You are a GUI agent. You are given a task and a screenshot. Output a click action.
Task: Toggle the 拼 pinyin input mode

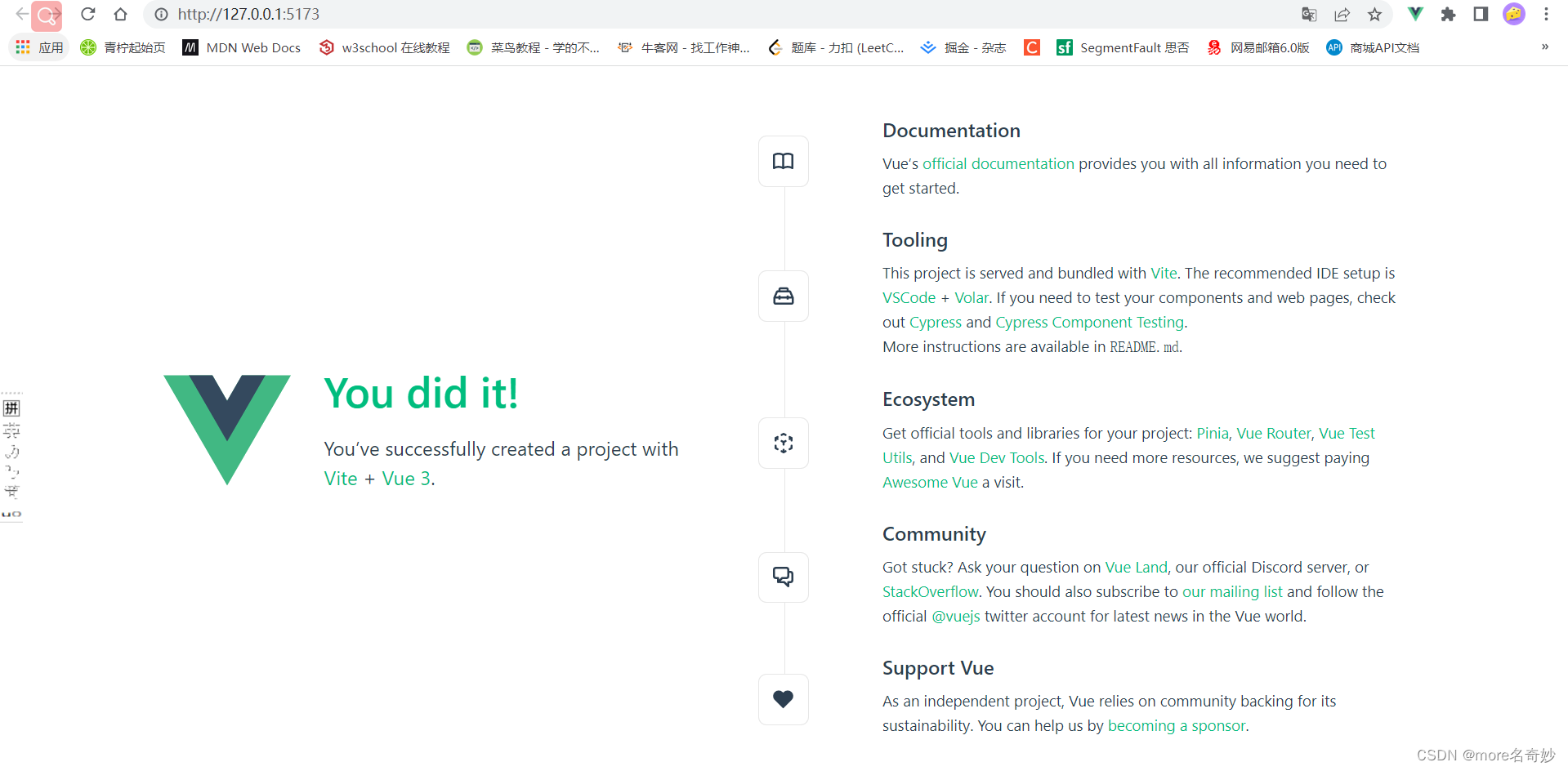(11, 408)
